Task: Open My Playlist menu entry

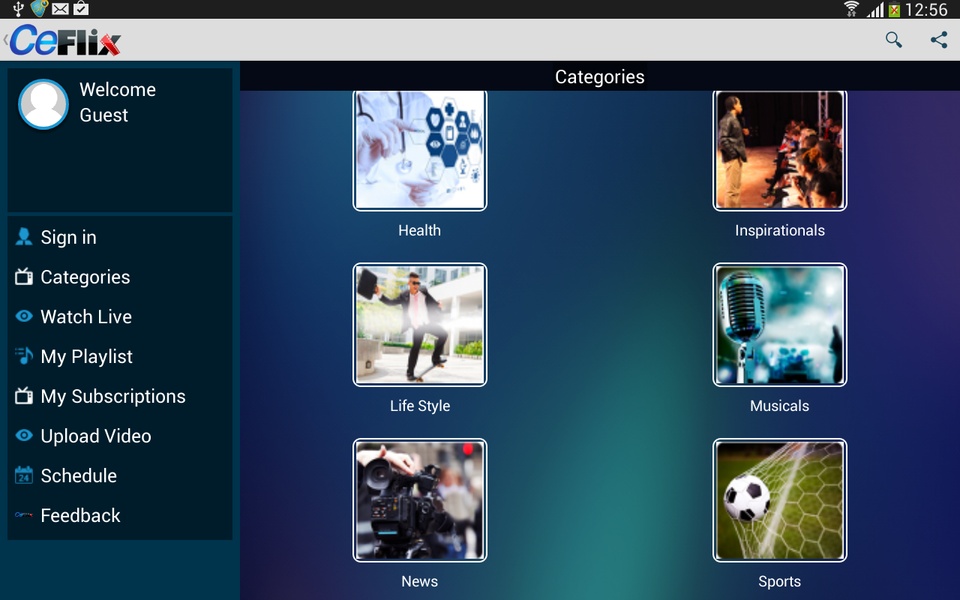Action: pos(119,356)
